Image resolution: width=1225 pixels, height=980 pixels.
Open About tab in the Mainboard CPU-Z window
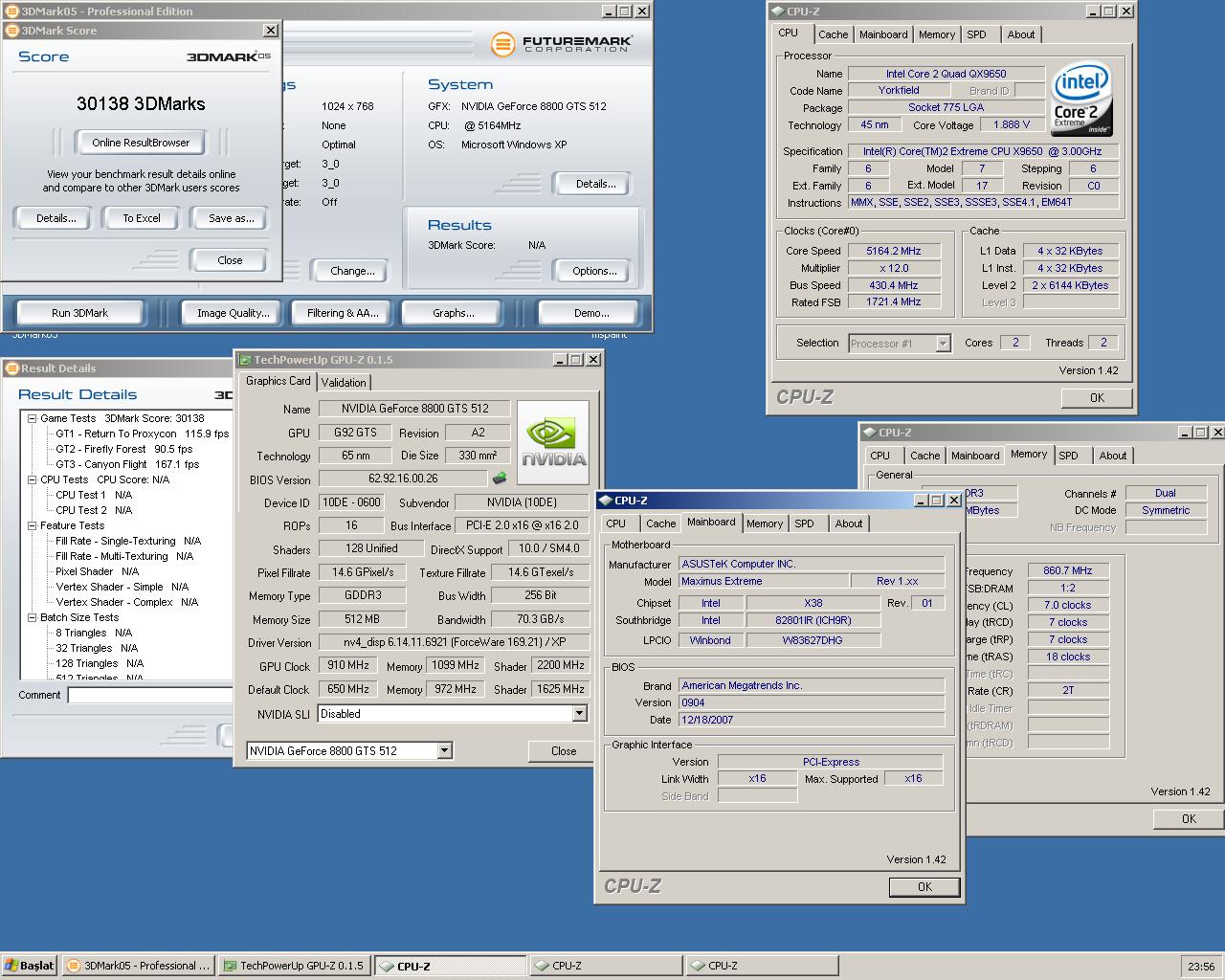849,523
